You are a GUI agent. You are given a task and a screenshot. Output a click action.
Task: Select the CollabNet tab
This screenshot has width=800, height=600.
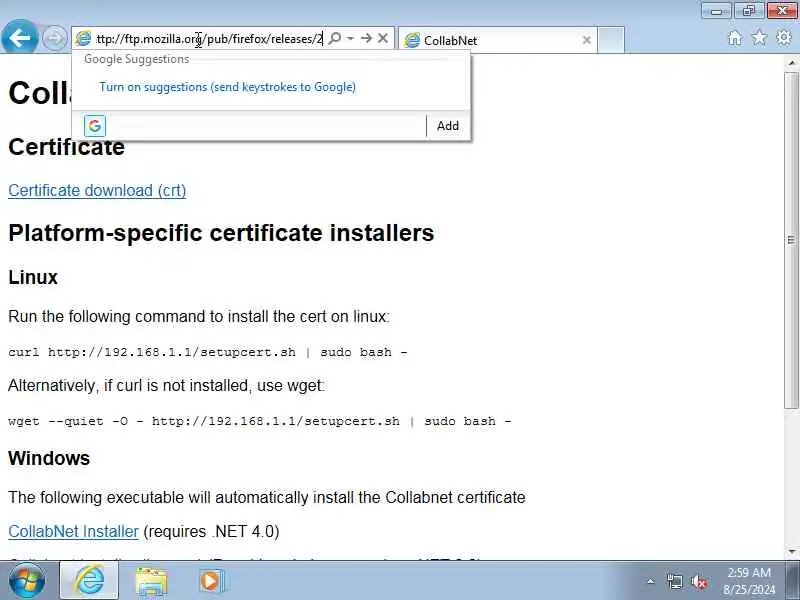(497, 40)
